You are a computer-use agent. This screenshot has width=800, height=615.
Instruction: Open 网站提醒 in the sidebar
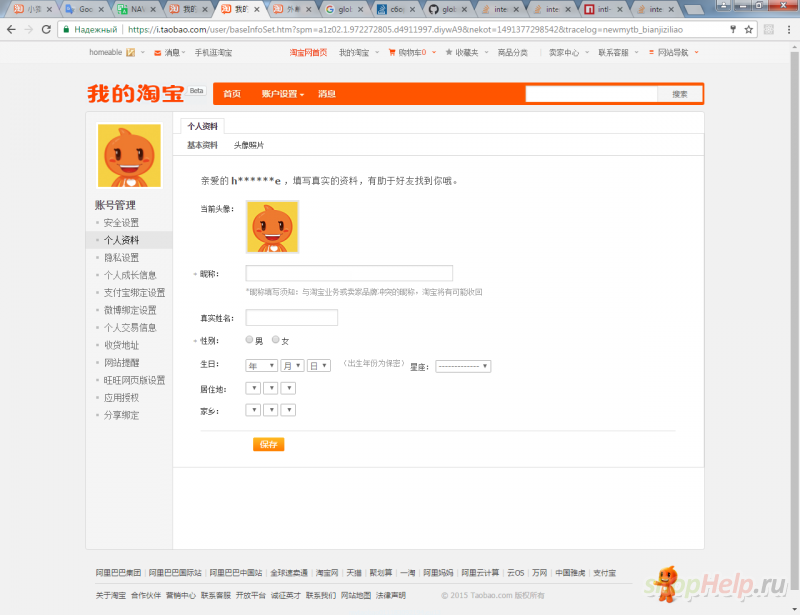(x=121, y=363)
